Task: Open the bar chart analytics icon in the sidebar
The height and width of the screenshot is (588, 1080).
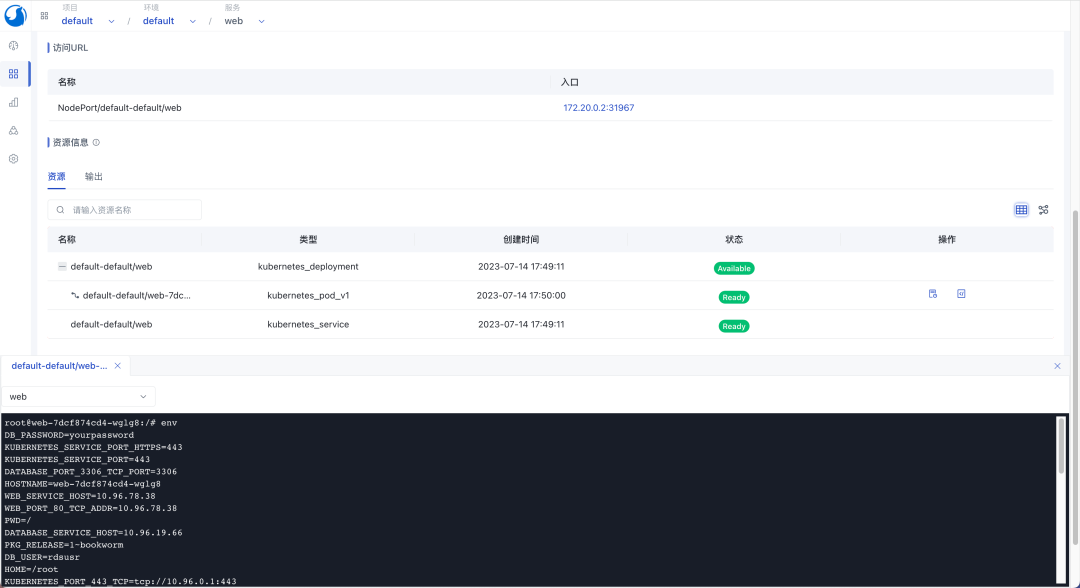Action: [x=14, y=102]
